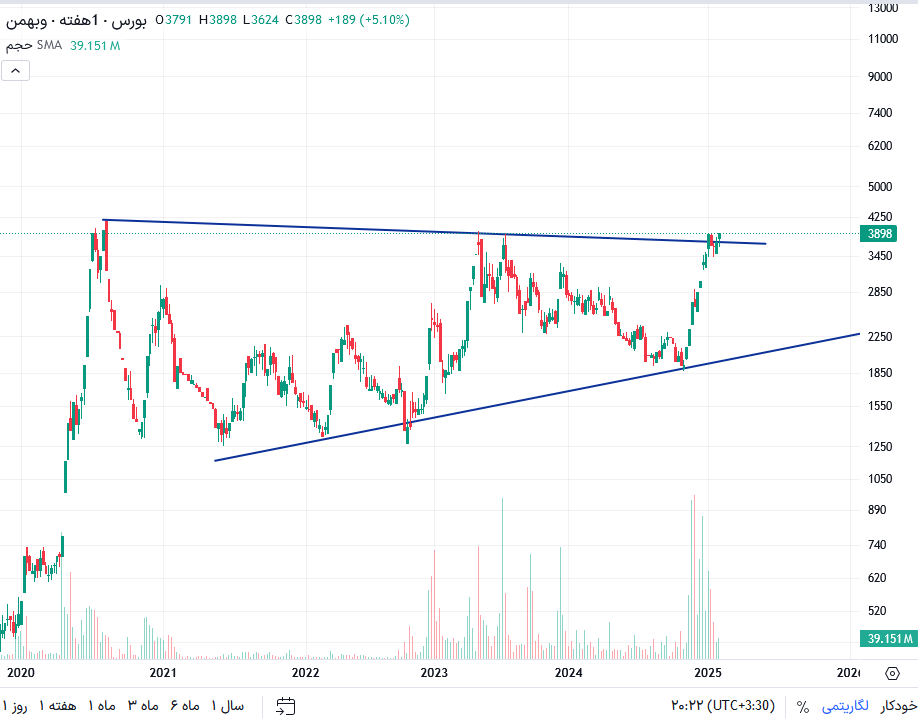
Task: Click the 2250 price axis label
Action: pos(880,337)
